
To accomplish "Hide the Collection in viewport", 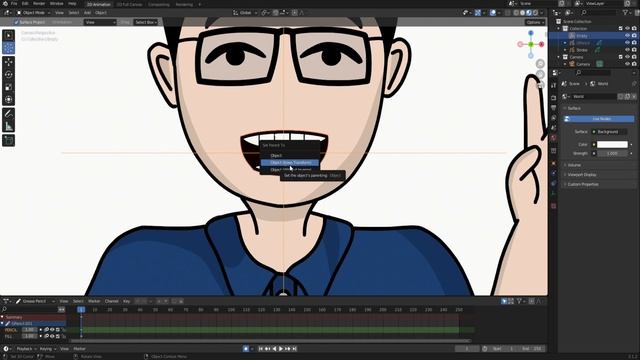I will tap(627, 29).
